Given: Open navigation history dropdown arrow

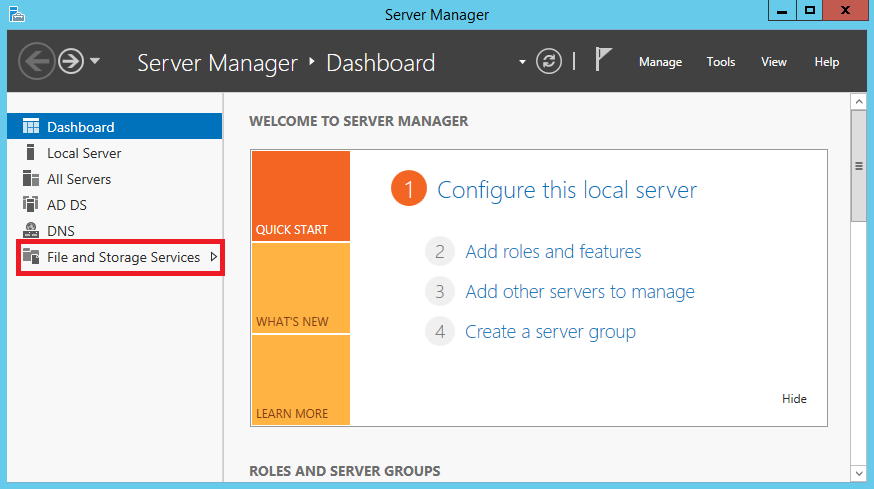Looking at the screenshot, I should (95, 62).
